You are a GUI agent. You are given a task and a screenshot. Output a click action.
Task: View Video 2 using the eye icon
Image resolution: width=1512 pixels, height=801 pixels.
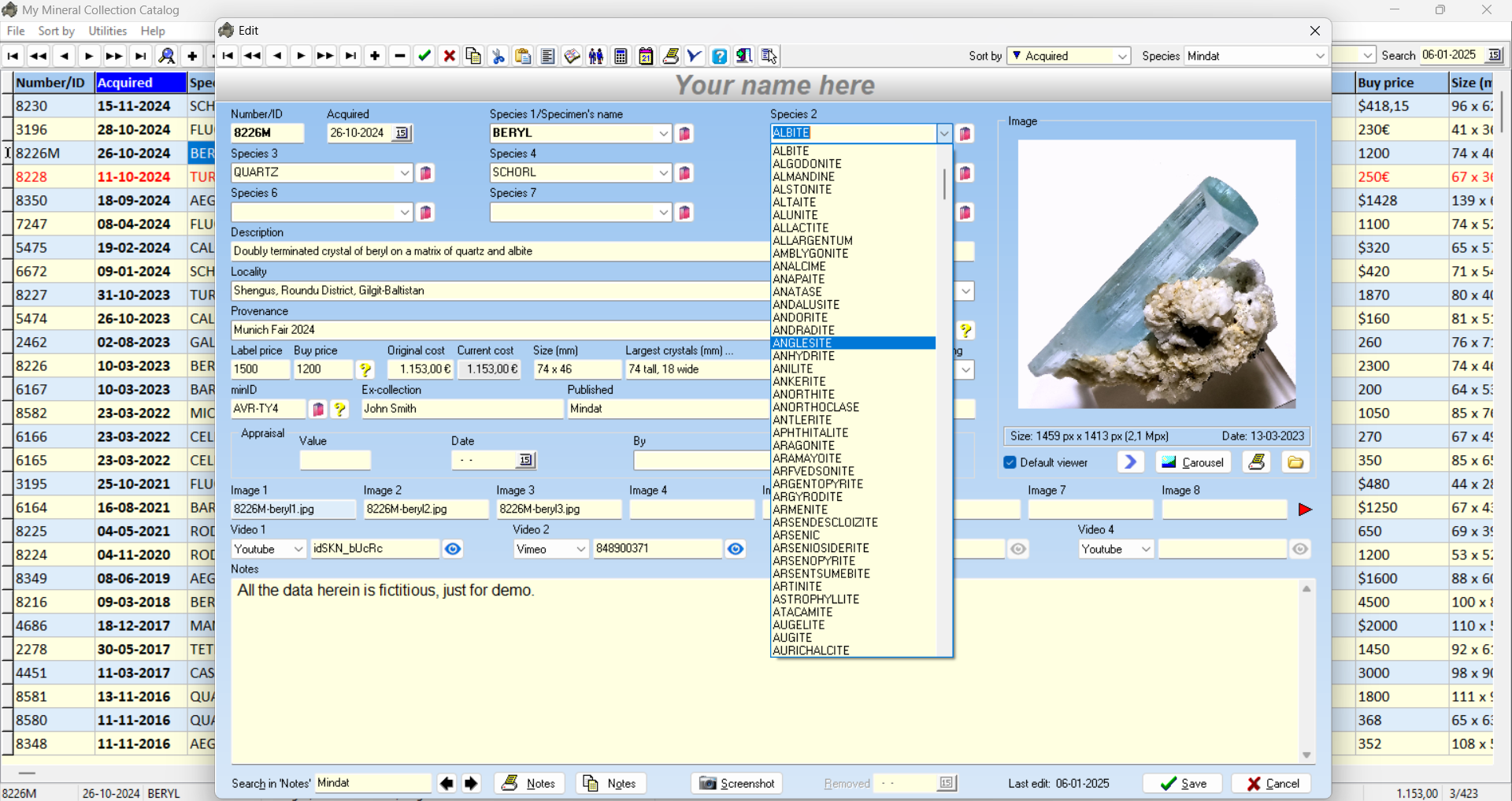tap(735, 549)
